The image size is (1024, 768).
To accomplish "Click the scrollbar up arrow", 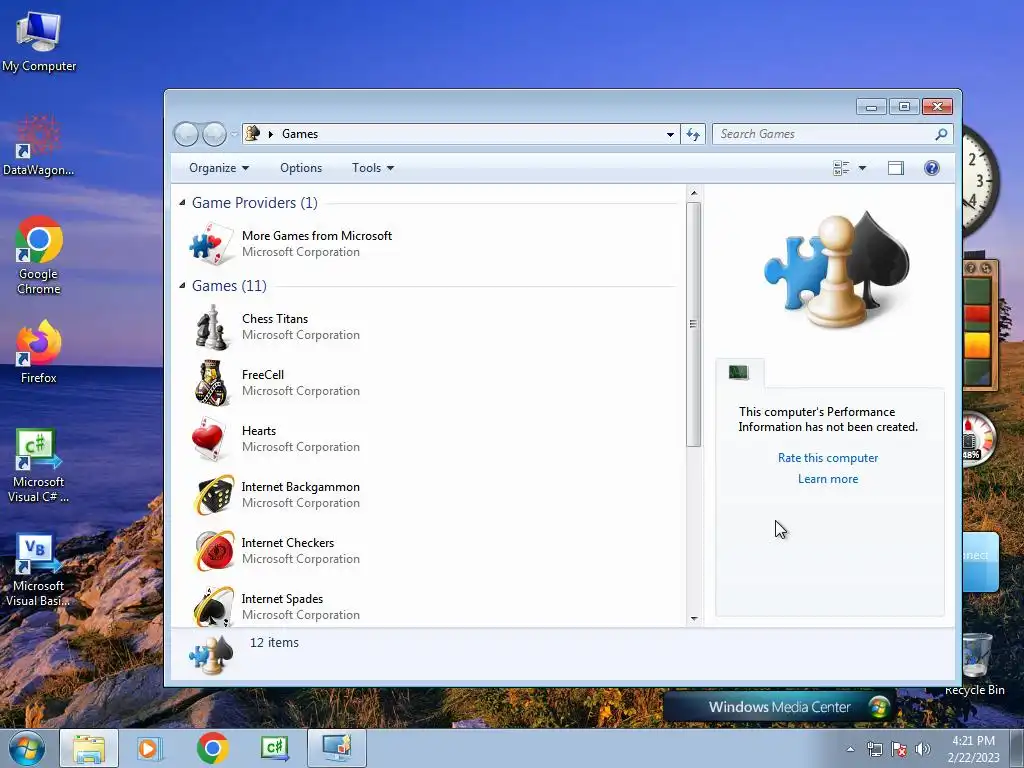I will (x=694, y=193).
